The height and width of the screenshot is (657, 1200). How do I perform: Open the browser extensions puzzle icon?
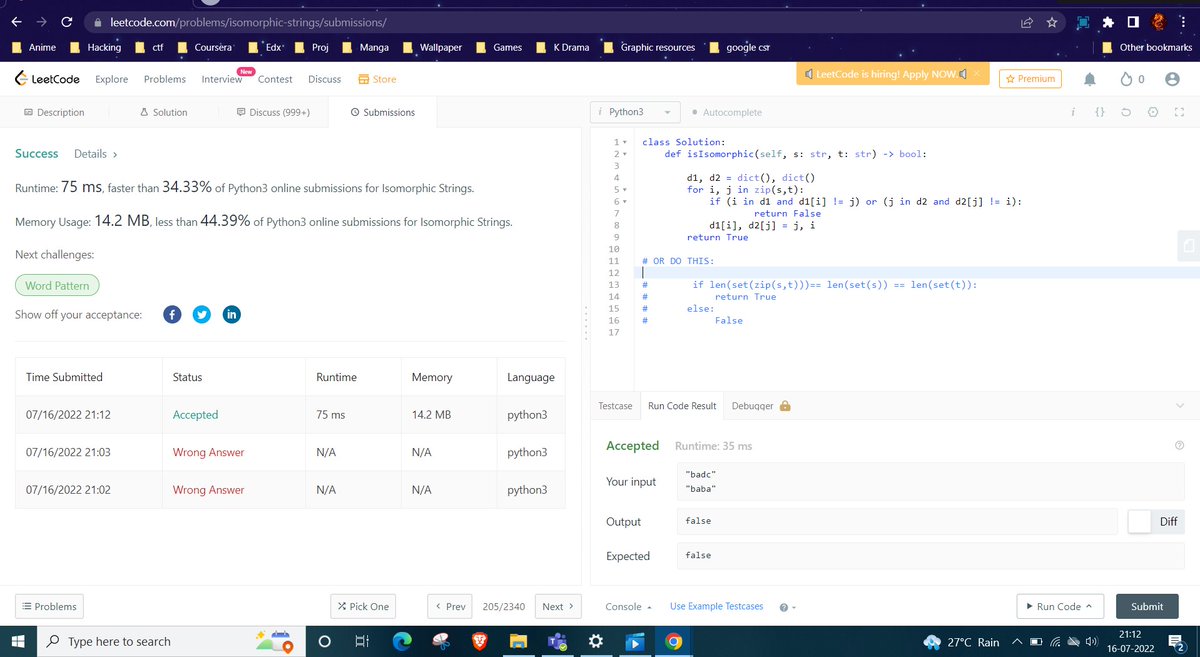pyautogui.click(x=1108, y=21)
